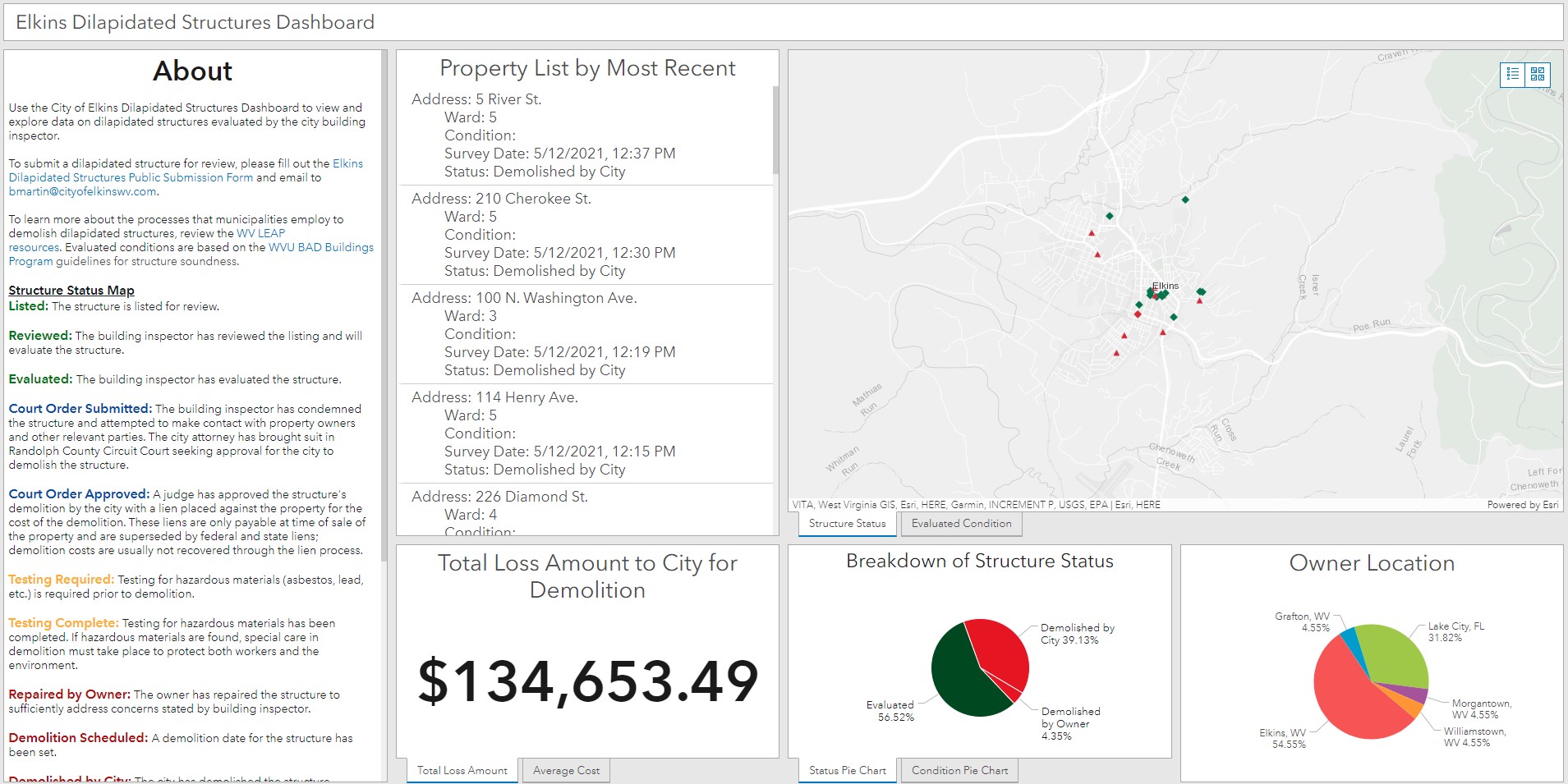The height and width of the screenshot is (784, 1568).
Task: Click the bmartin@cityofelkinswv.com email link
Action: coord(82,191)
